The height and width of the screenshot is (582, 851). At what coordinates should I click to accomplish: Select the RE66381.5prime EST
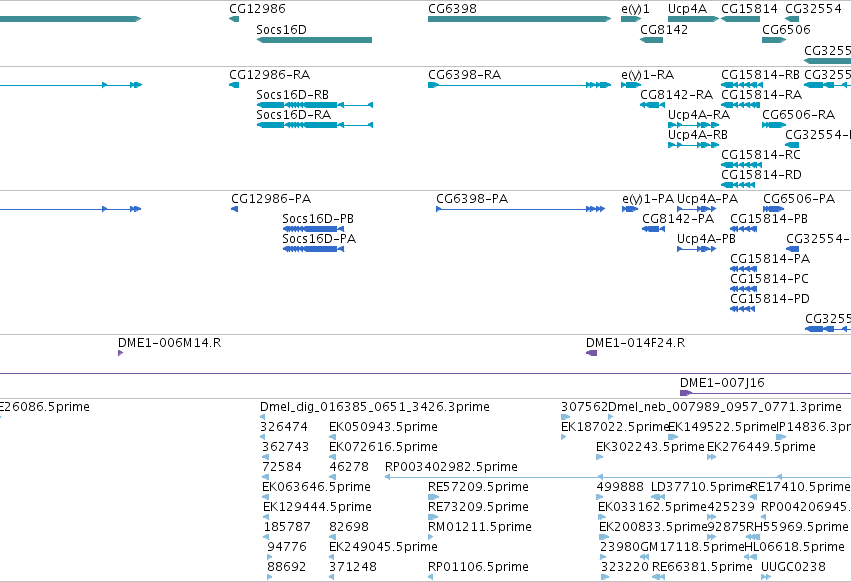[x=658, y=577]
